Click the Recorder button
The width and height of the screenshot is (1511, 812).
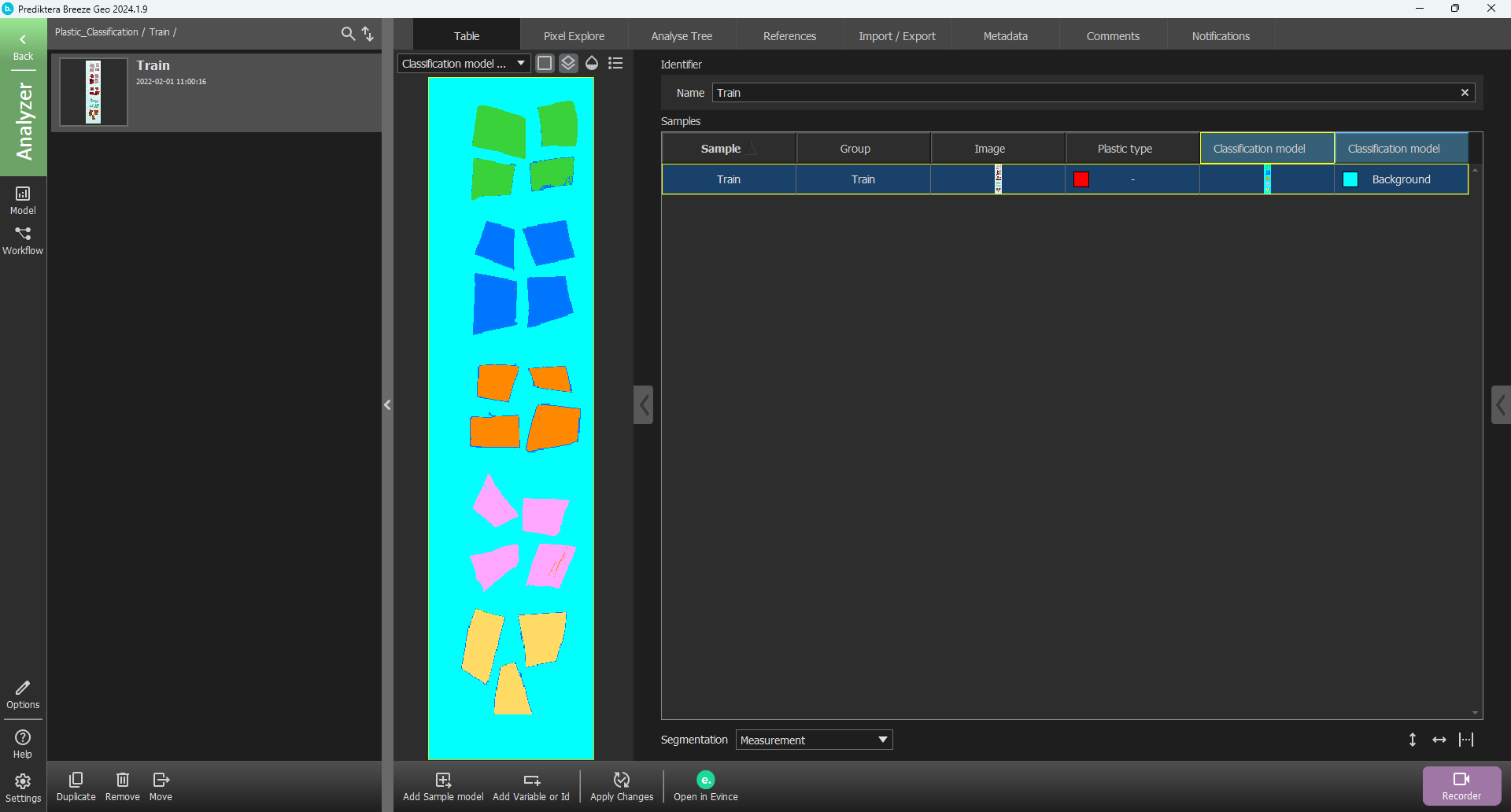(x=1461, y=786)
